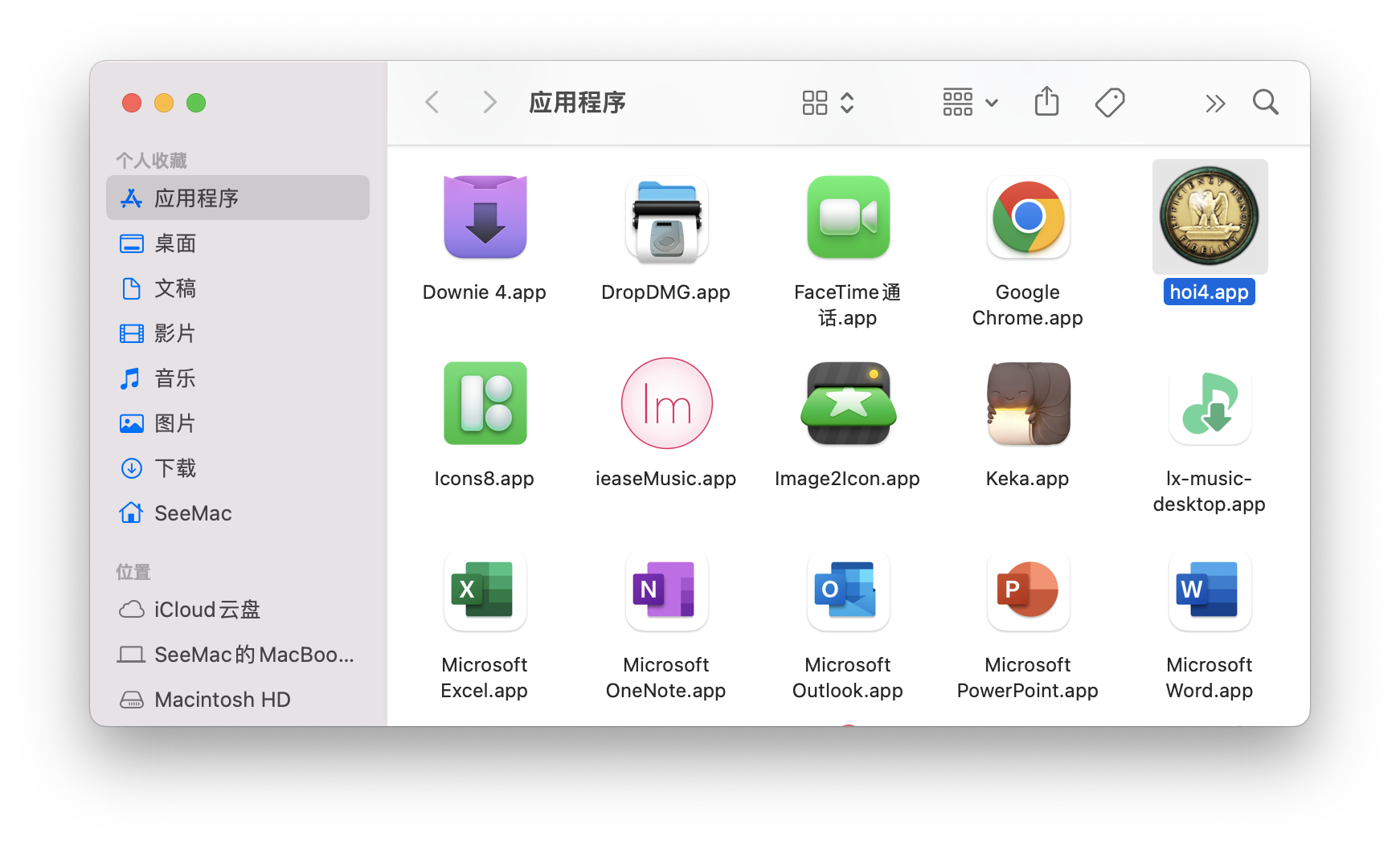Image resolution: width=1400 pixels, height=845 pixels.
Task: Expand hidden toolbar items with double chevron
Action: pos(1215,103)
